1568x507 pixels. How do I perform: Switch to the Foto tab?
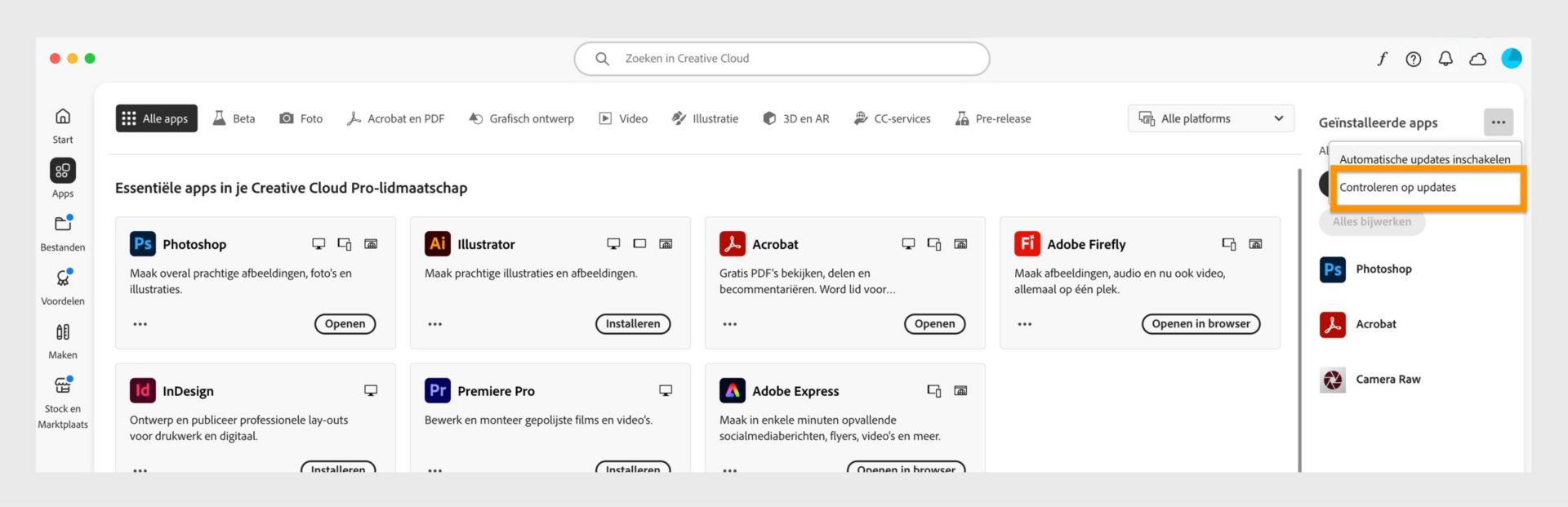(301, 118)
